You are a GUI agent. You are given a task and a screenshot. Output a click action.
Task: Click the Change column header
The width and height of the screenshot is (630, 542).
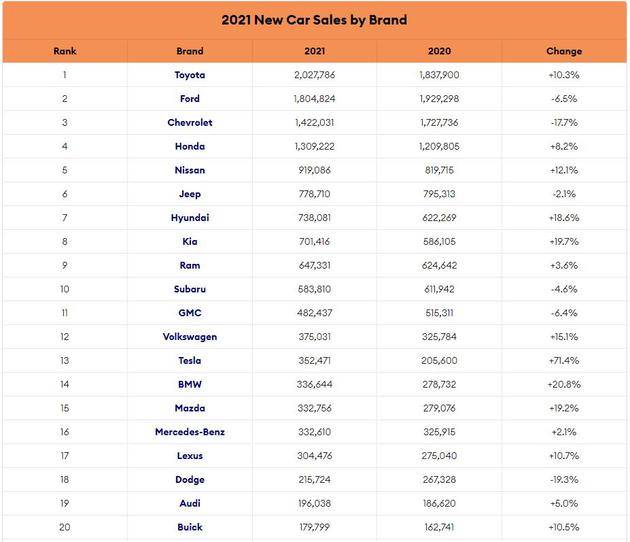click(x=564, y=51)
